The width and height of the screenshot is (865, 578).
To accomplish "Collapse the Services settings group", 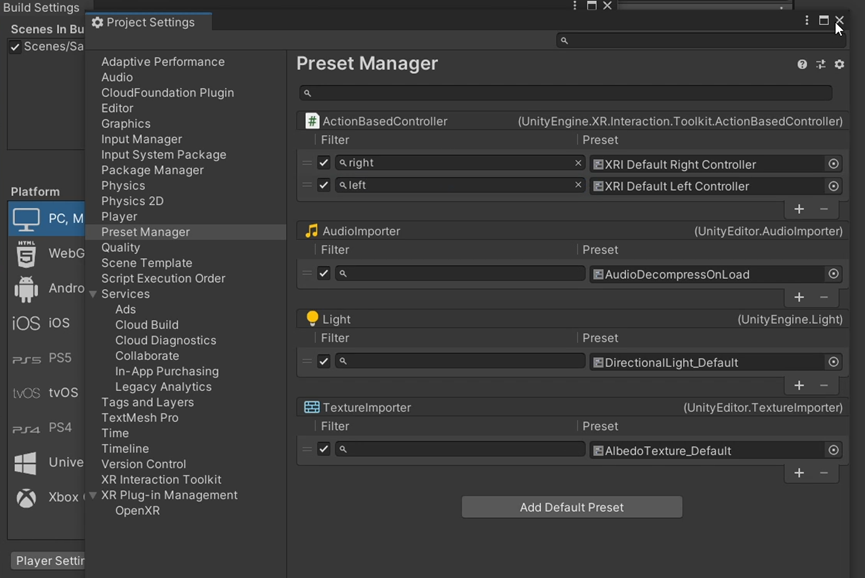I will pyautogui.click(x=93, y=295).
